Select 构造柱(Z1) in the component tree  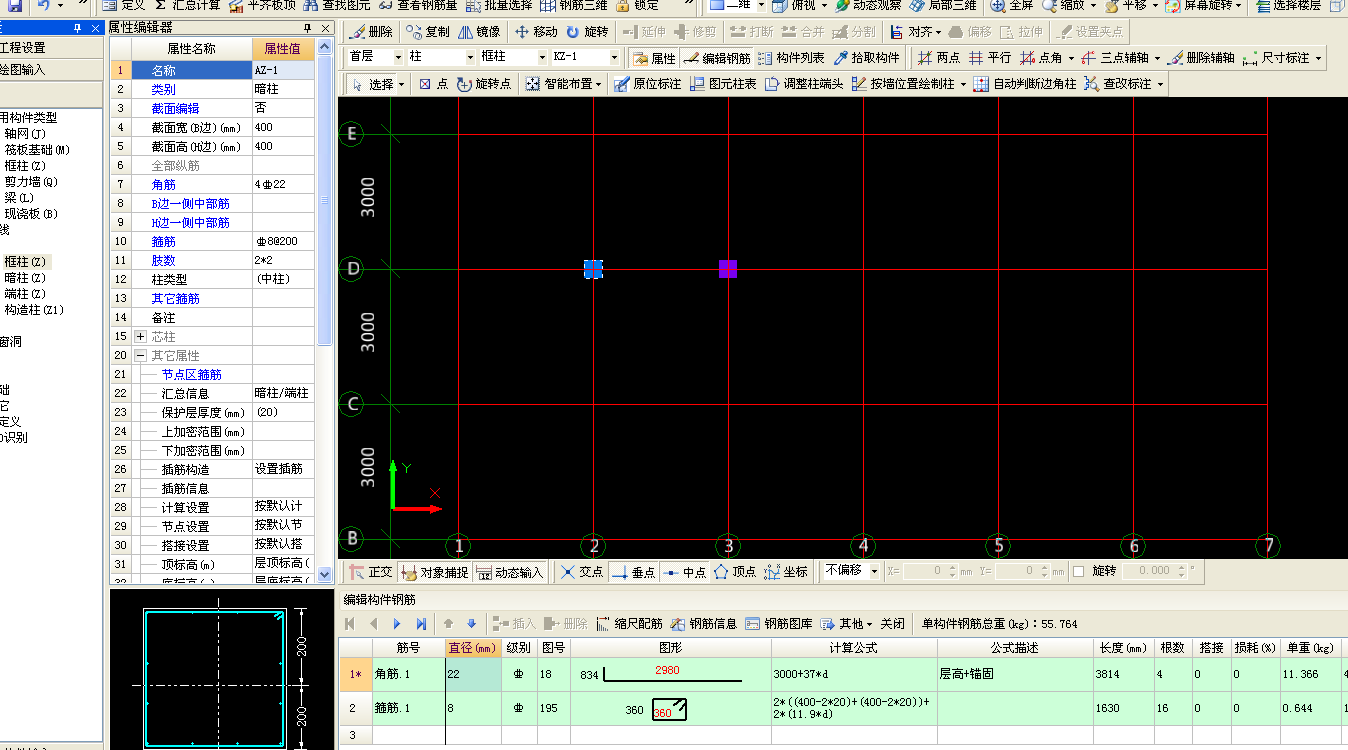[33, 310]
